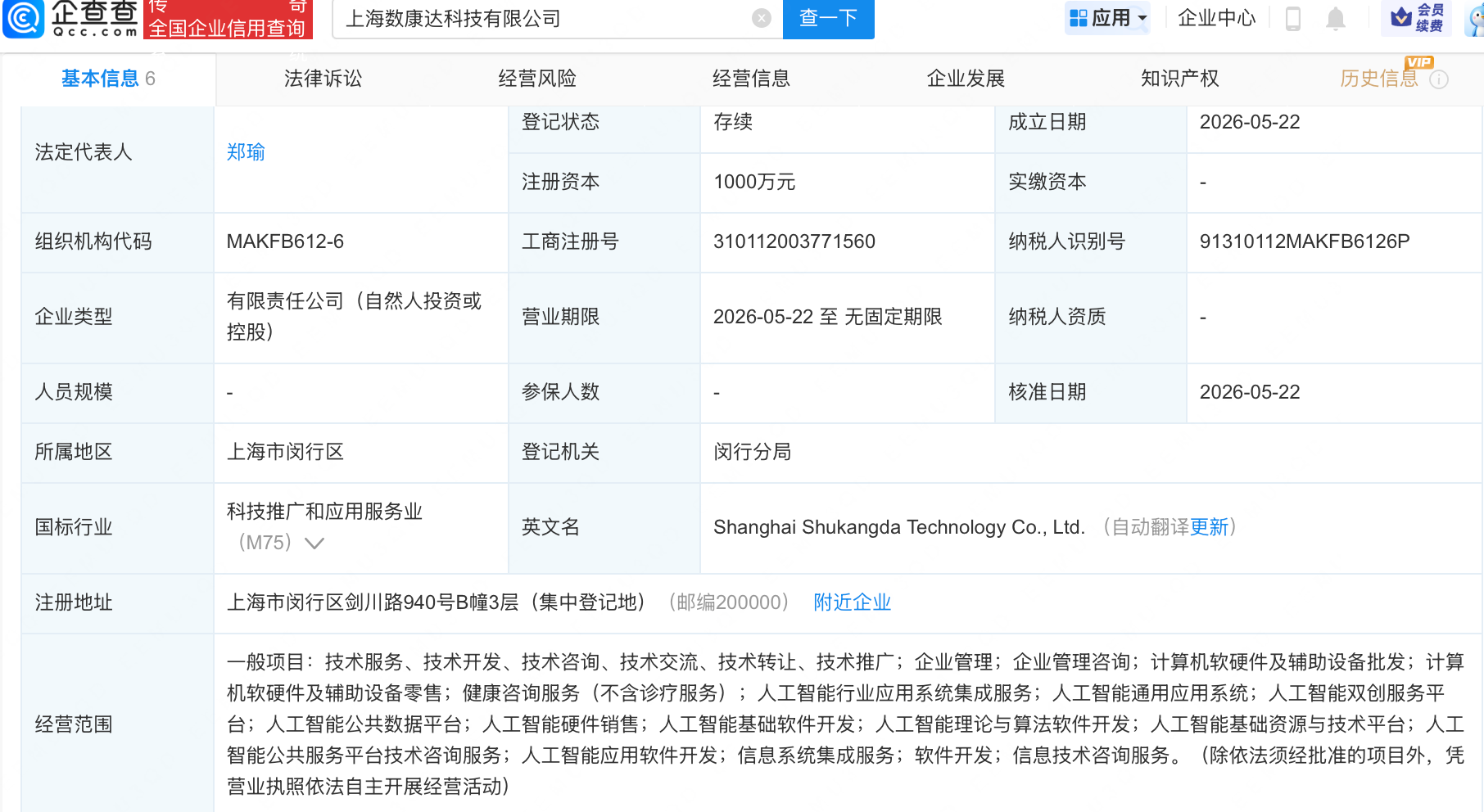Click 更新 link beside English name
The height and width of the screenshot is (812, 1484).
[1210, 527]
